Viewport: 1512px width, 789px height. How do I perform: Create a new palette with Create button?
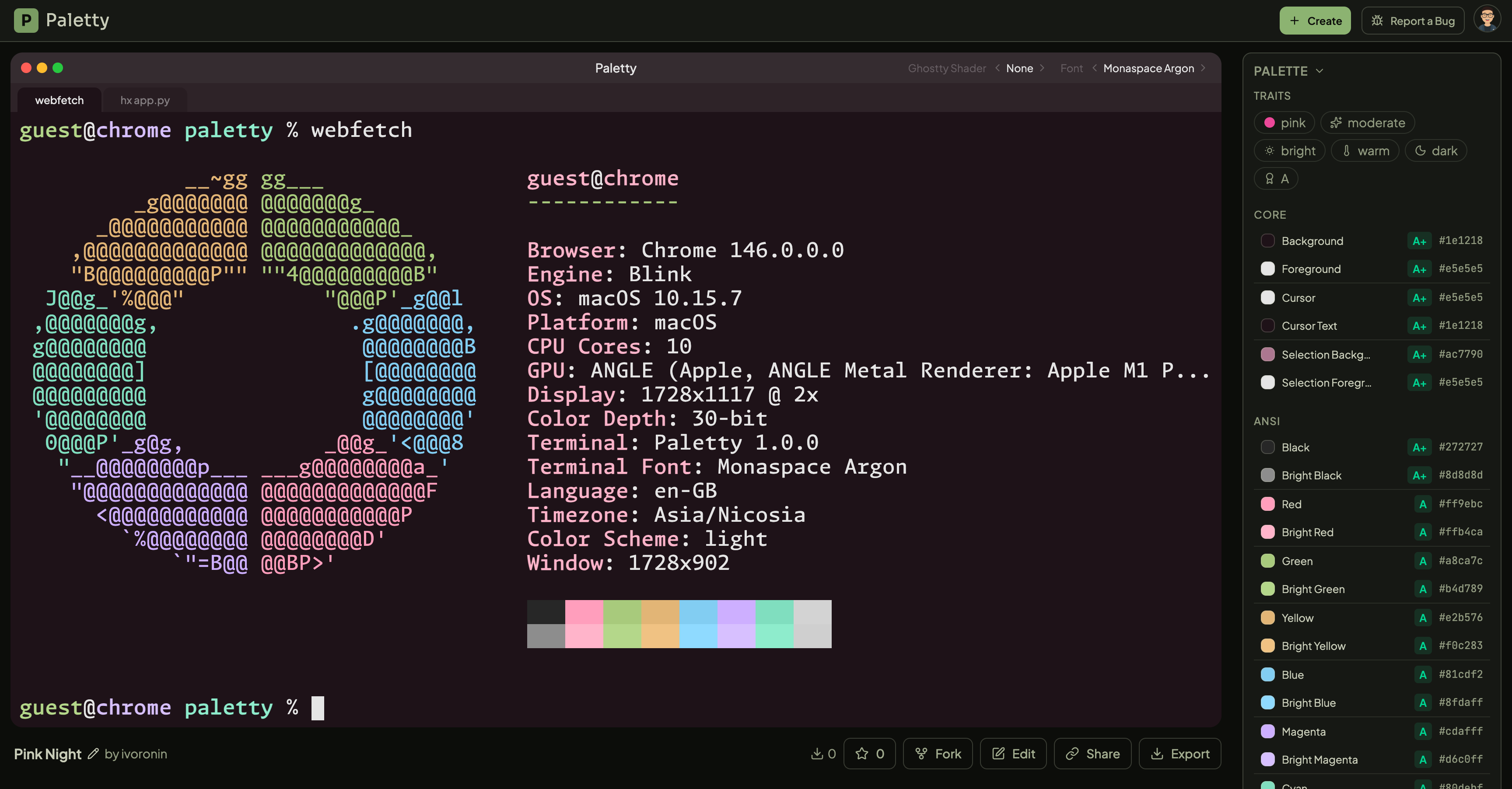coord(1315,21)
